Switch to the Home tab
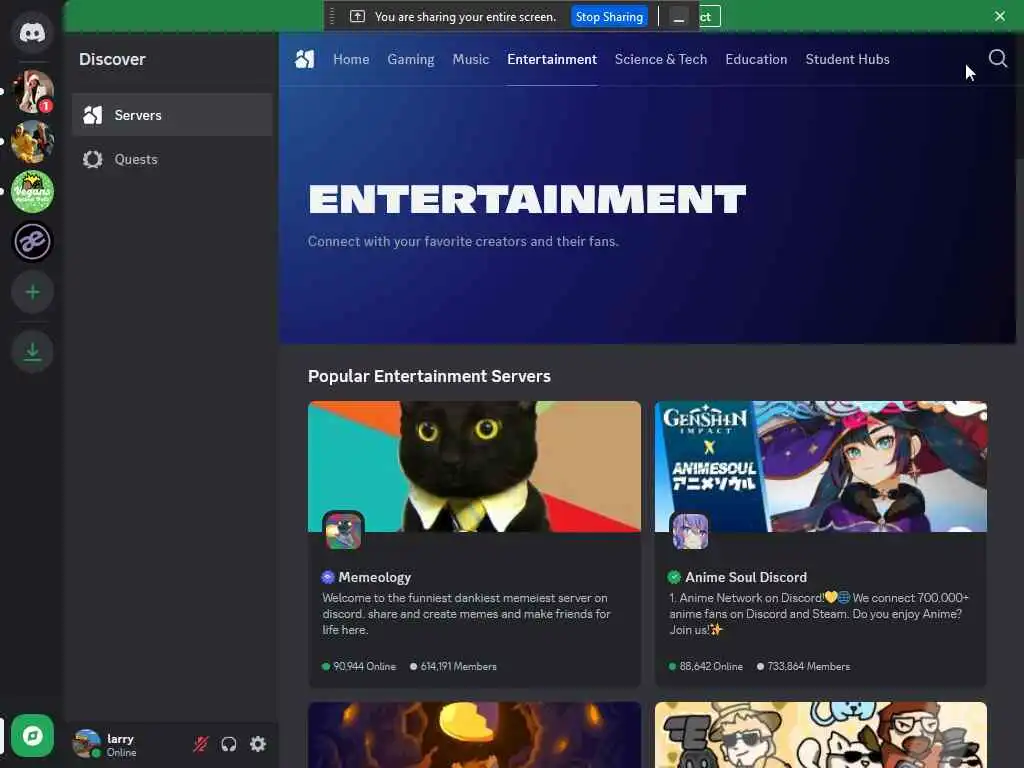 351,59
